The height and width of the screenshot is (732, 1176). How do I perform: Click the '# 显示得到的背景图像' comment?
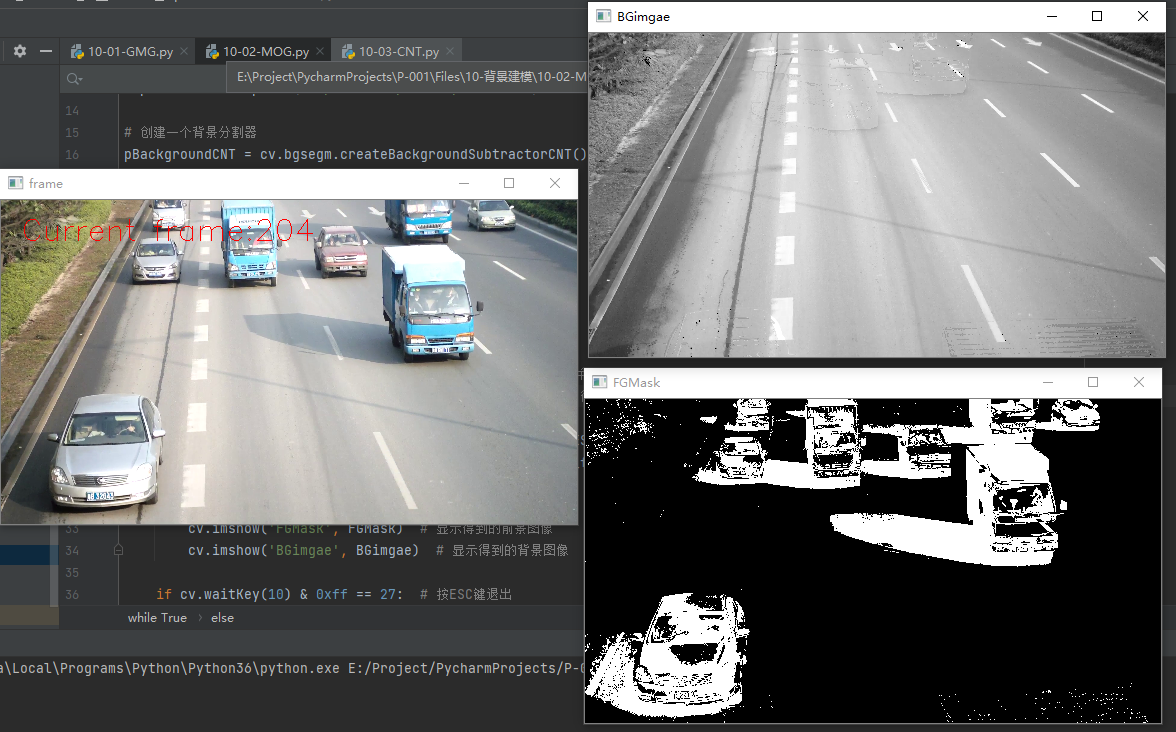[x=502, y=550]
